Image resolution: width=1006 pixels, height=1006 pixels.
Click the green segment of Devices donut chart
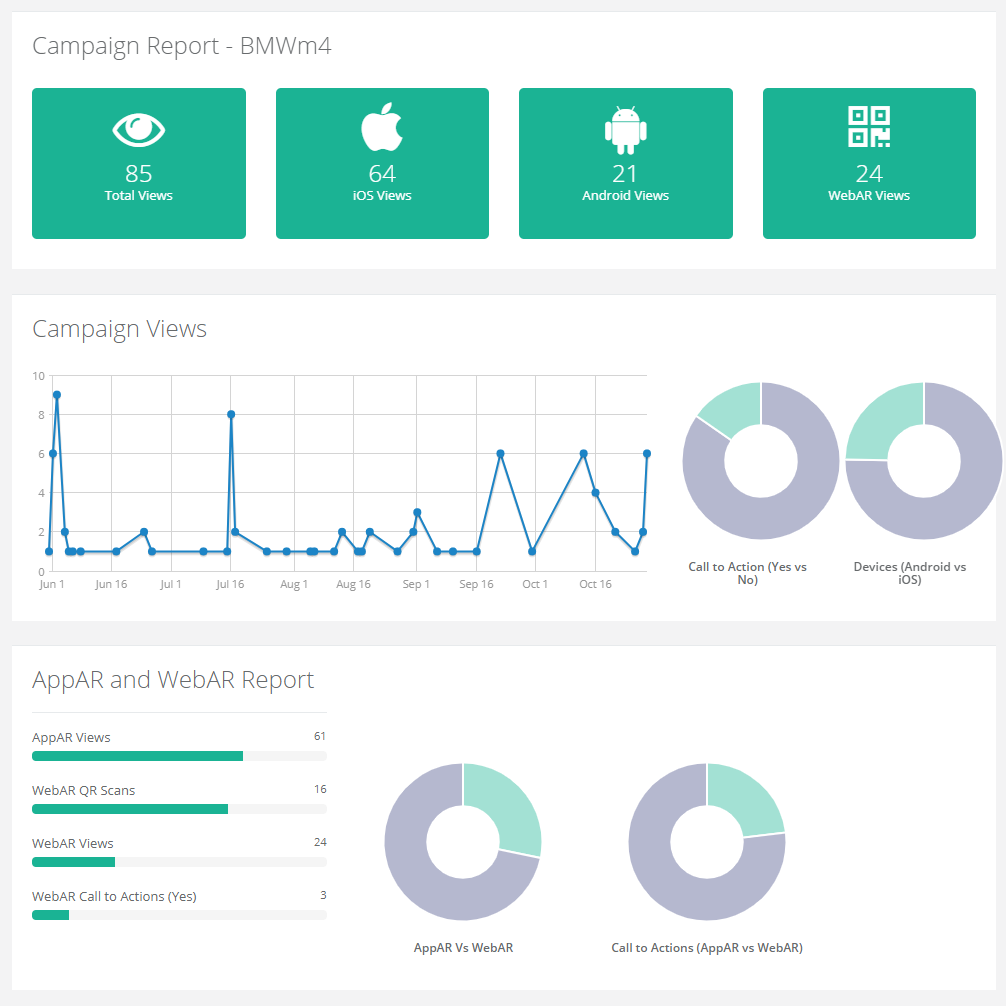click(881, 420)
